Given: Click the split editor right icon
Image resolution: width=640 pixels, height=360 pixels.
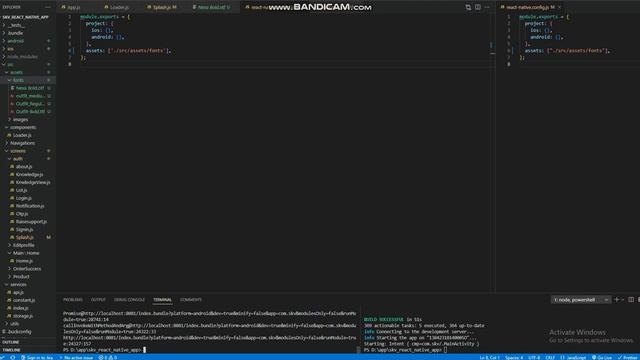Looking at the screenshot, I should click(x=478, y=7).
